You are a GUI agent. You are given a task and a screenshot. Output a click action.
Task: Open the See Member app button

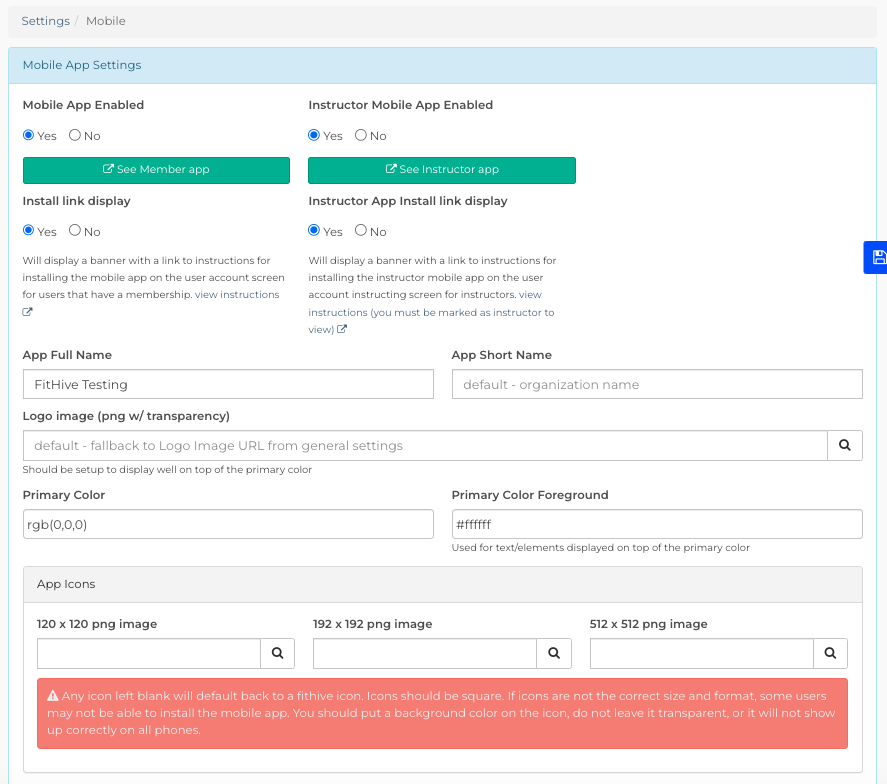(156, 170)
